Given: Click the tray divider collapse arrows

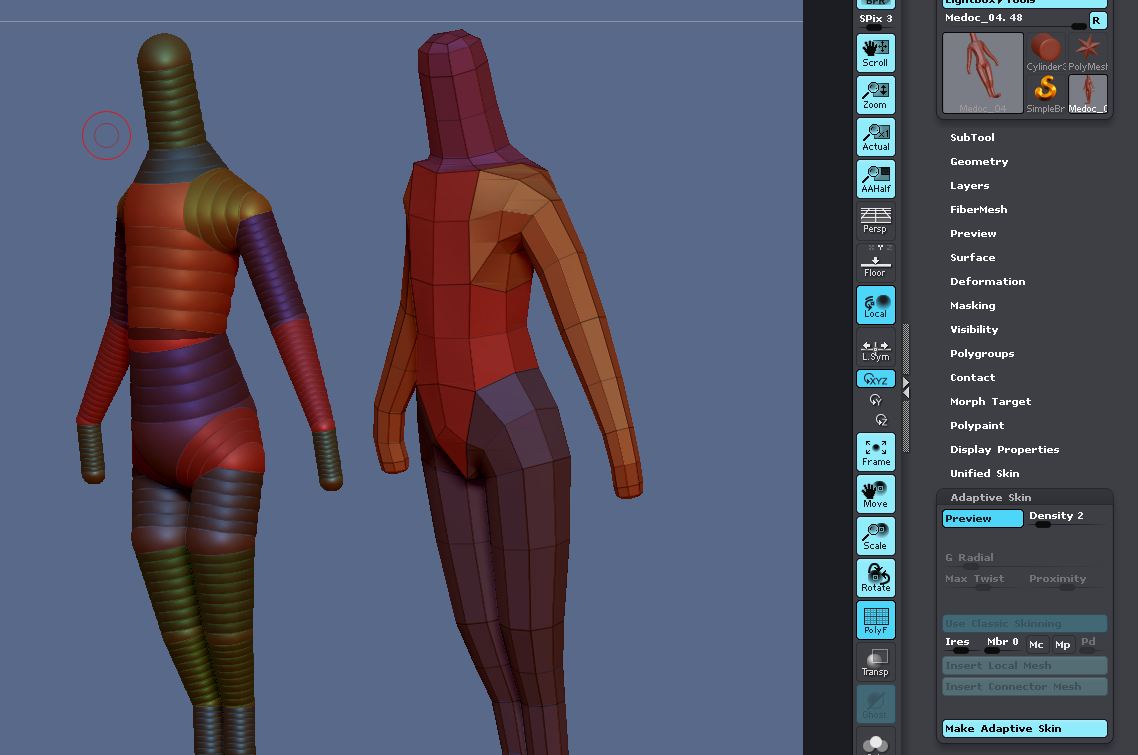Looking at the screenshot, I should point(906,388).
